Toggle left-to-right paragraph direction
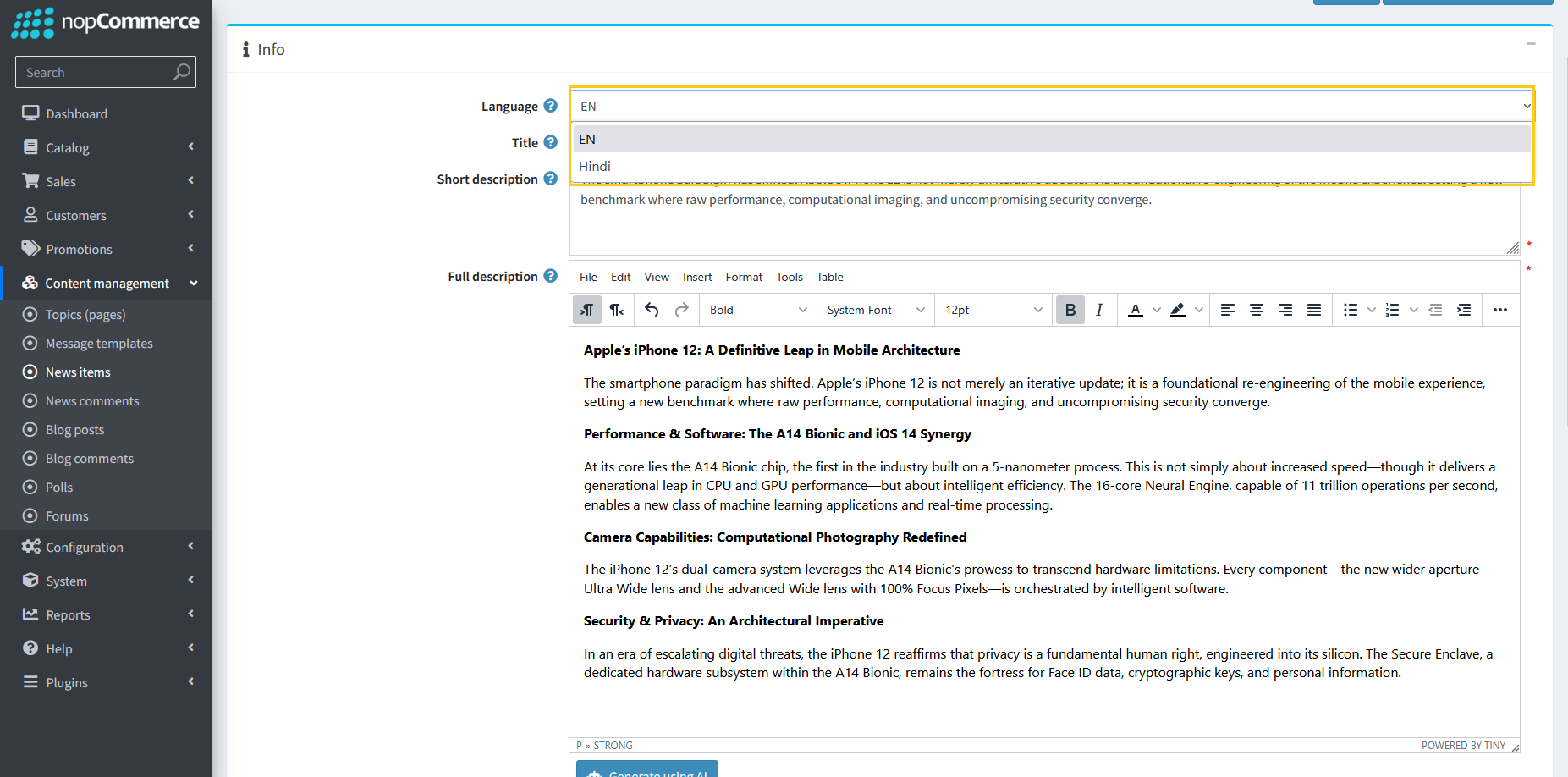Image resolution: width=1568 pixels, height=777 pixels. (x=586, y=310)
